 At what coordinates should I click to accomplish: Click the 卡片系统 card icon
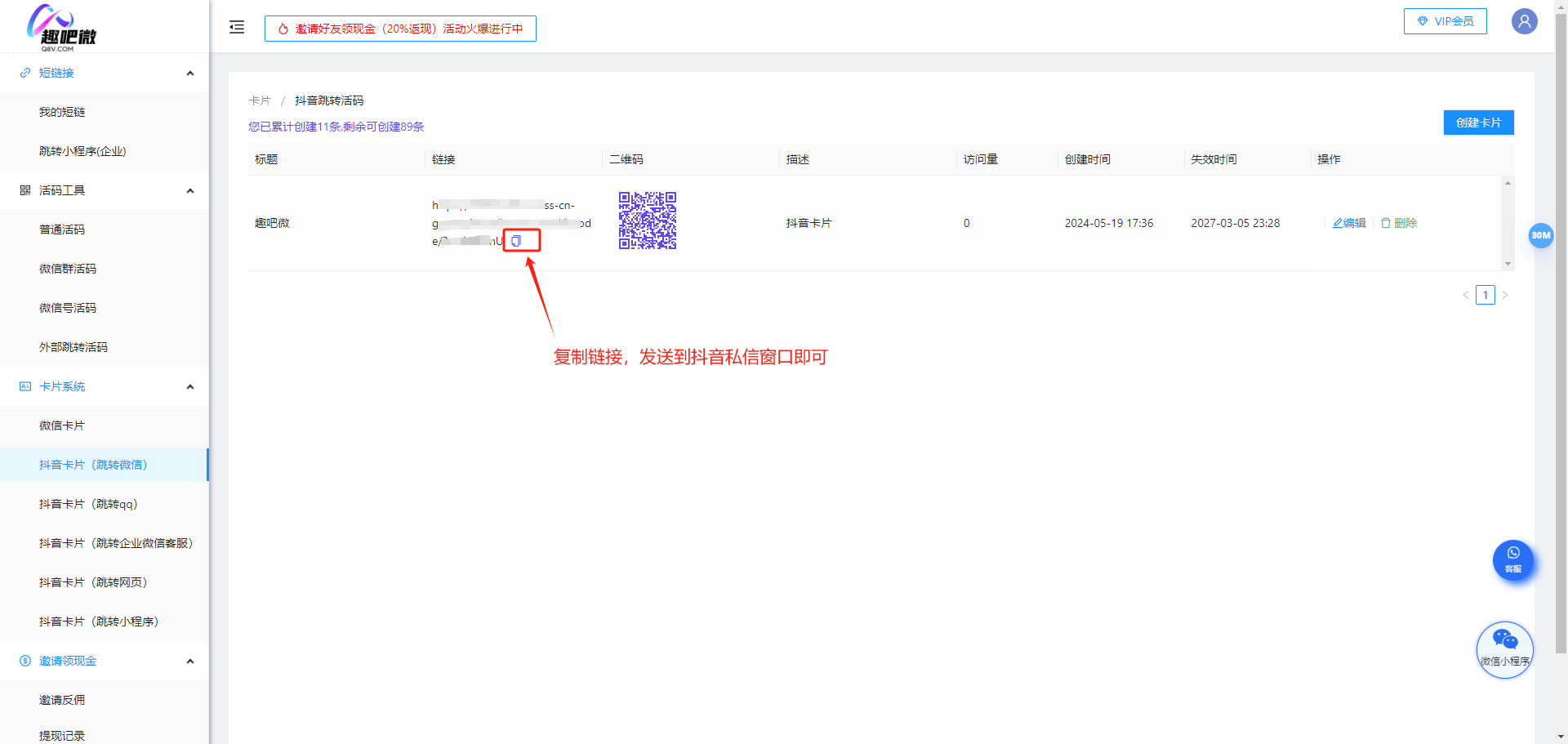tap(25, 386)
